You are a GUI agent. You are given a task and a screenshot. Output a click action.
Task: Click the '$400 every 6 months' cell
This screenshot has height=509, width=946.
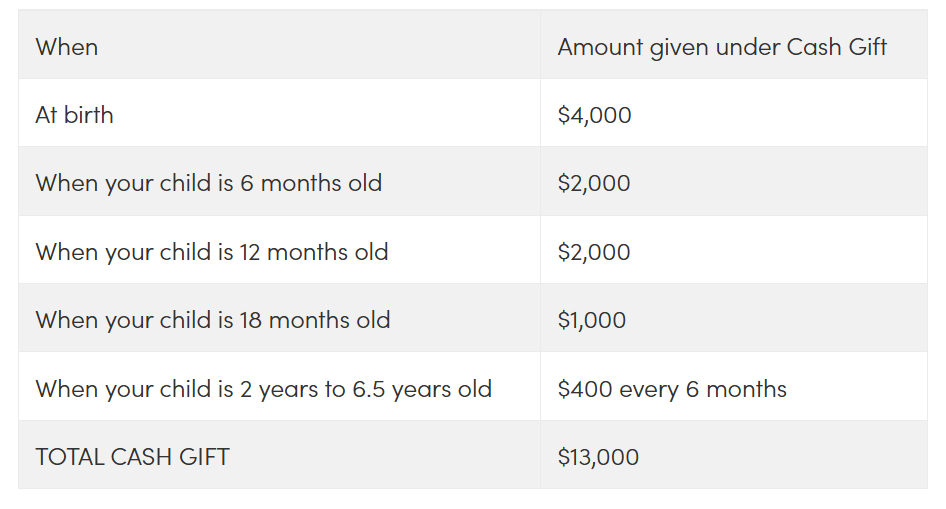pos(672,389)
